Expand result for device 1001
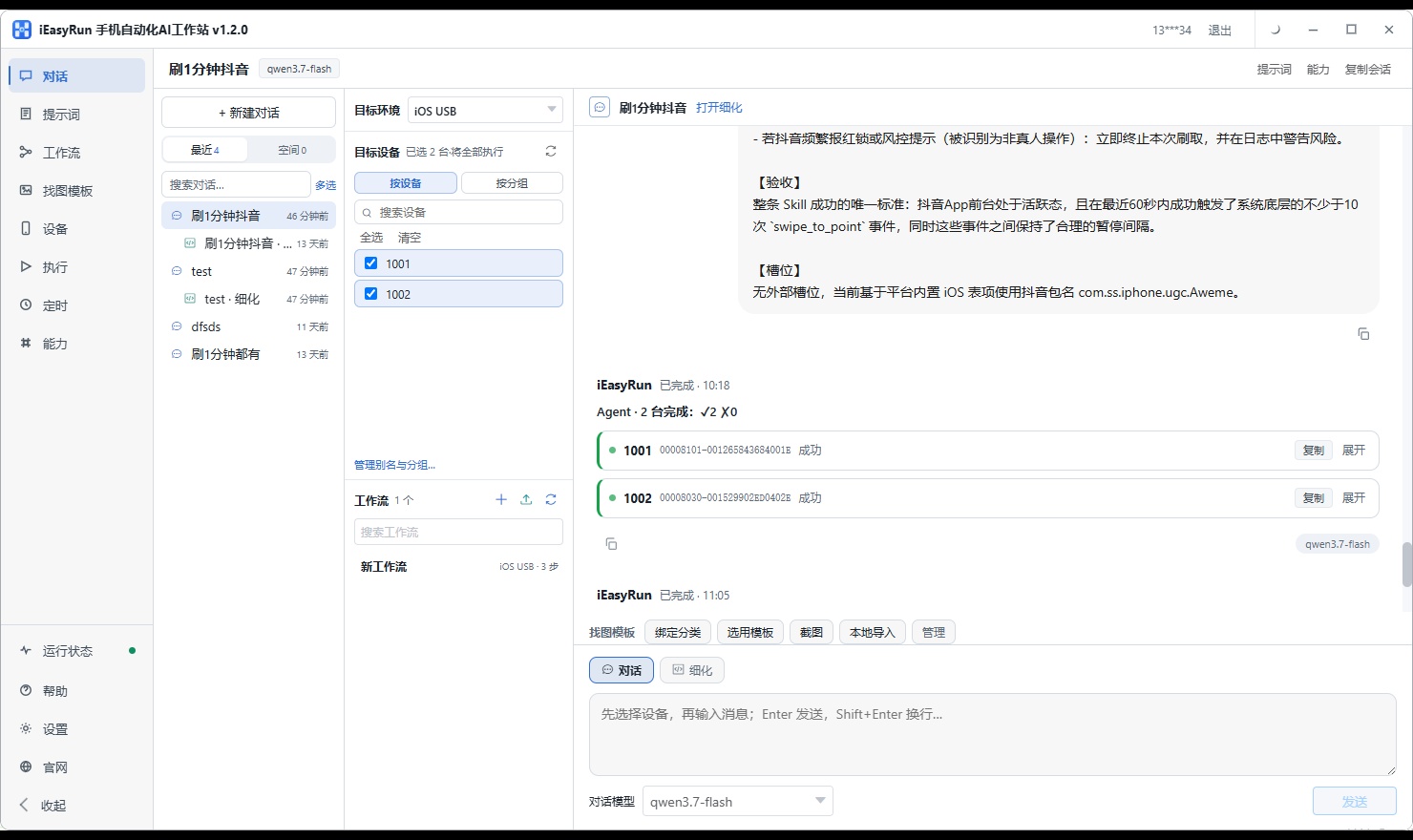 pos(1354,451)
